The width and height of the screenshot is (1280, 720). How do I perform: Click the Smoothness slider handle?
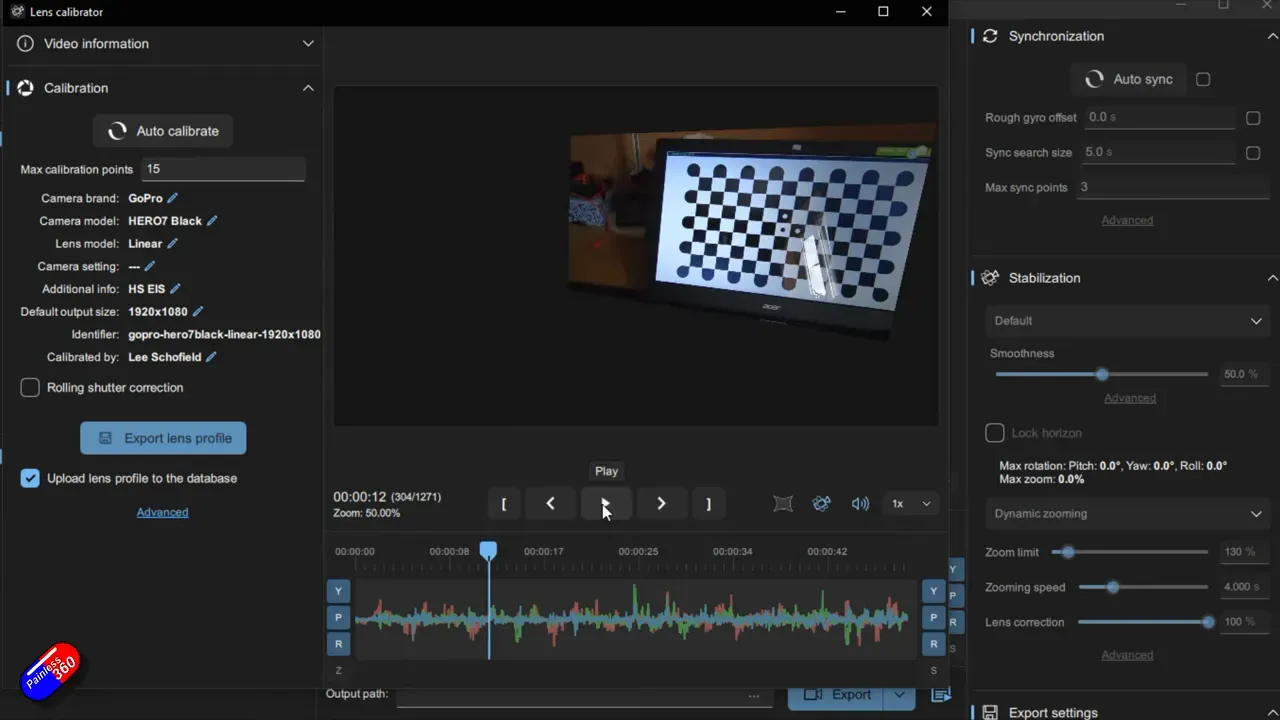(x=1102, y=374)
